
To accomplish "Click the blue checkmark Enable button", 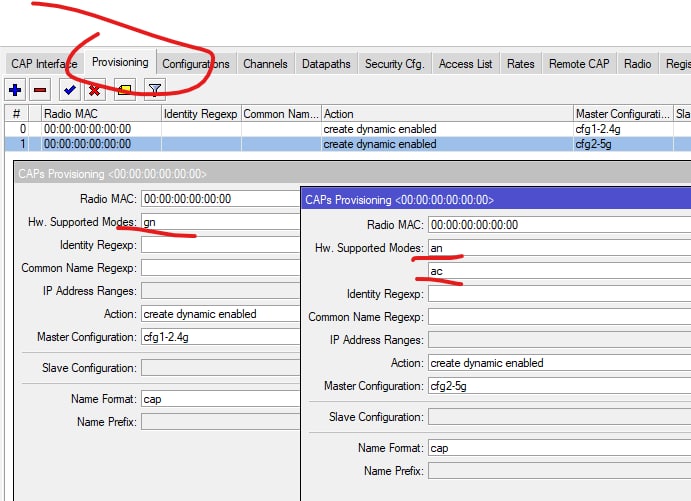I will (70, 90).
